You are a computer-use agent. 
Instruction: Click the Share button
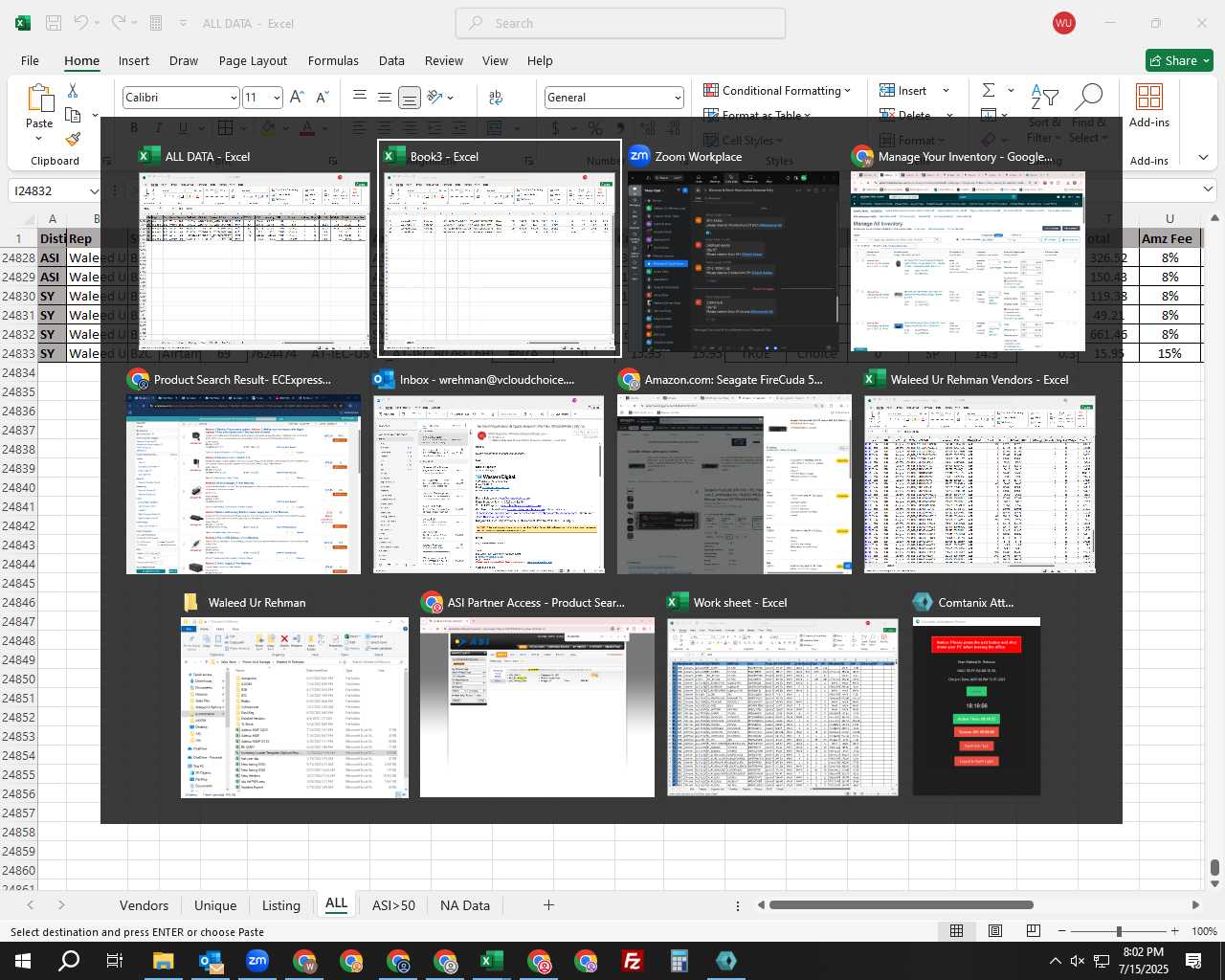1180,60
